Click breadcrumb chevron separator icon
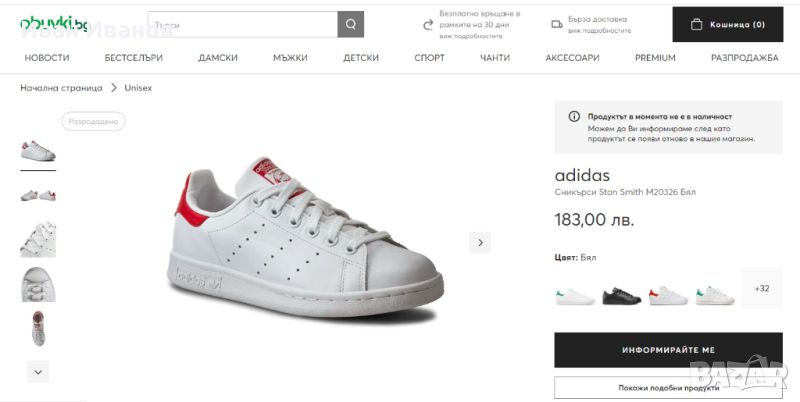The width and height of the screenshot is (800, 402). click(114, 88)
